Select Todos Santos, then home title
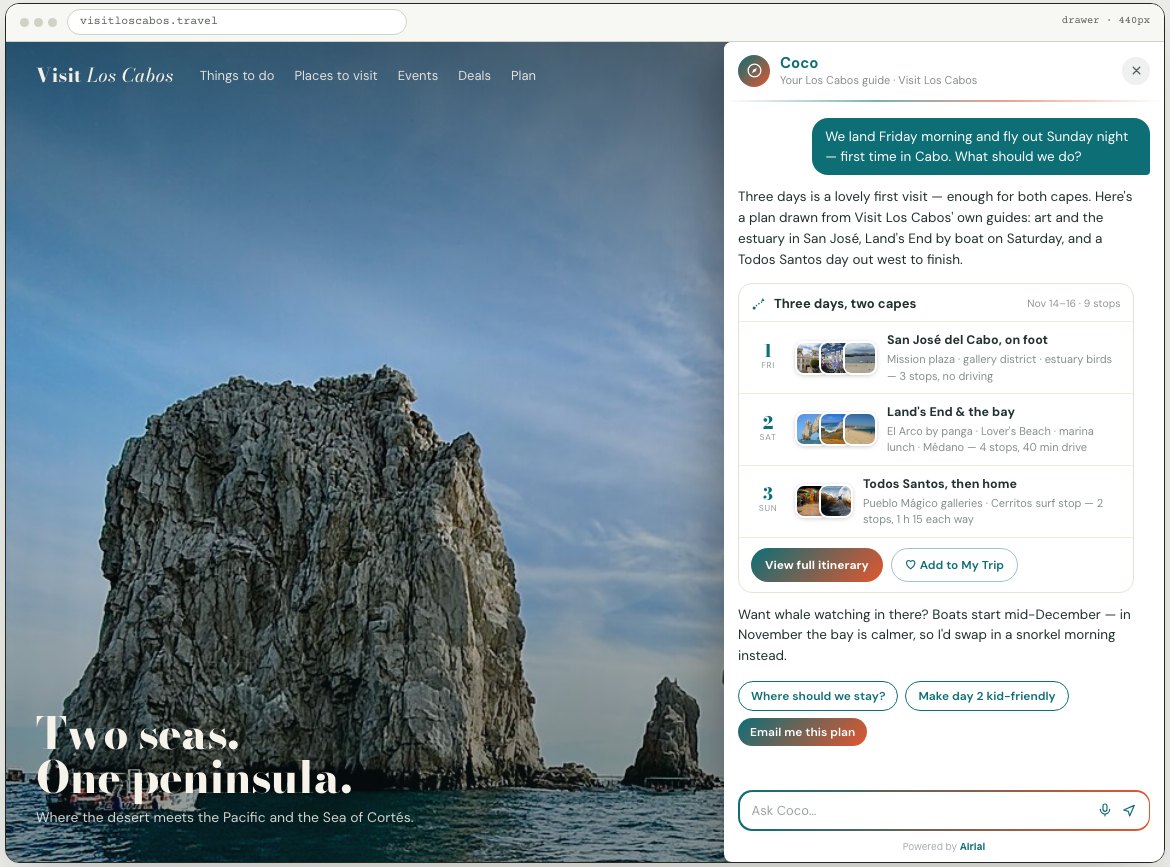 [939, 483]
